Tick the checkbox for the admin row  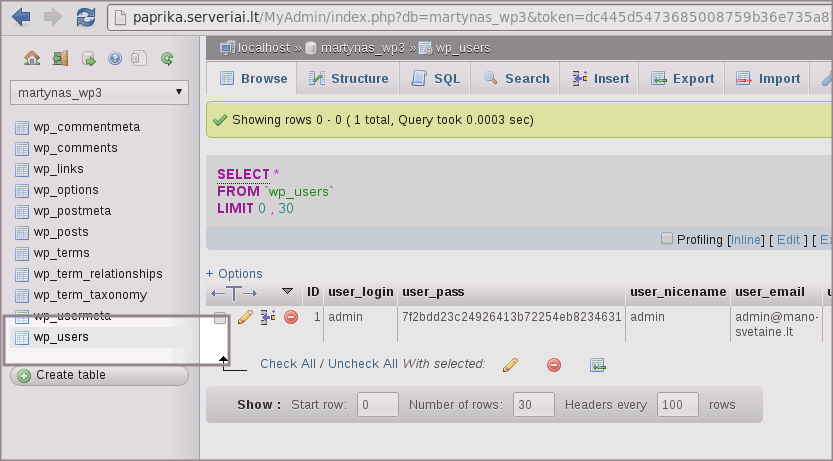[220, 318]
